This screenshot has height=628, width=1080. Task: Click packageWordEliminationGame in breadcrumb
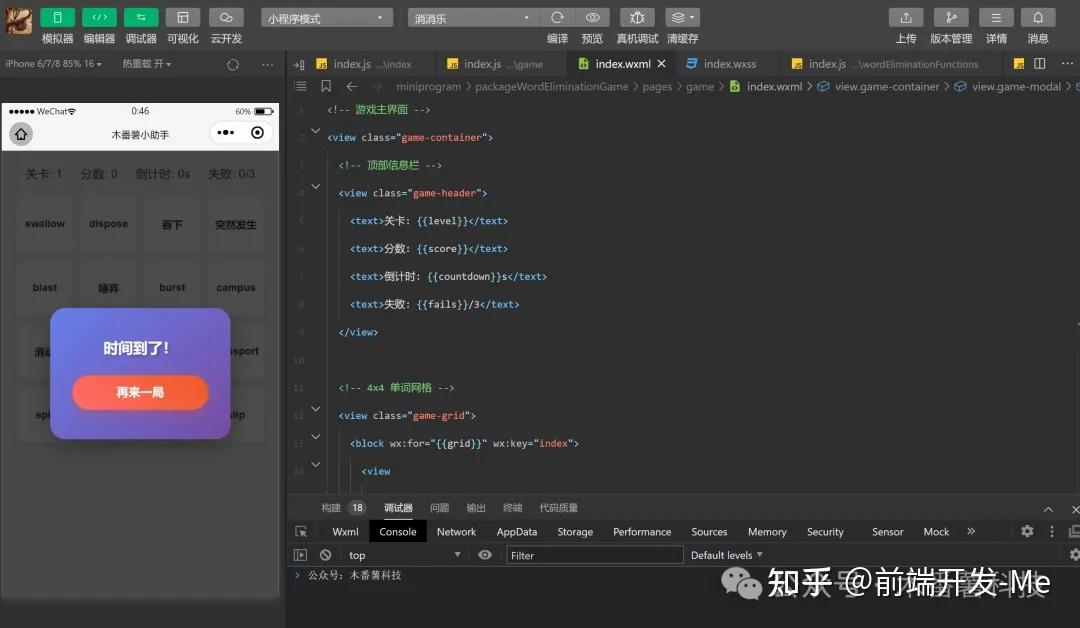tap(551, 86)
